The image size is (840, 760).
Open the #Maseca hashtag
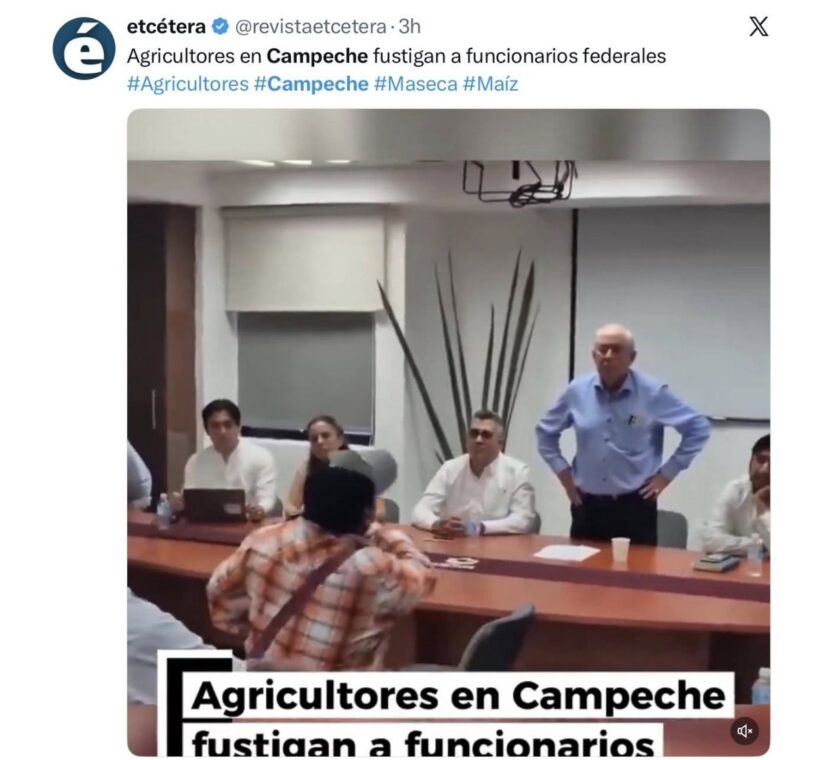pyautogui.click(x=416, y=84)
